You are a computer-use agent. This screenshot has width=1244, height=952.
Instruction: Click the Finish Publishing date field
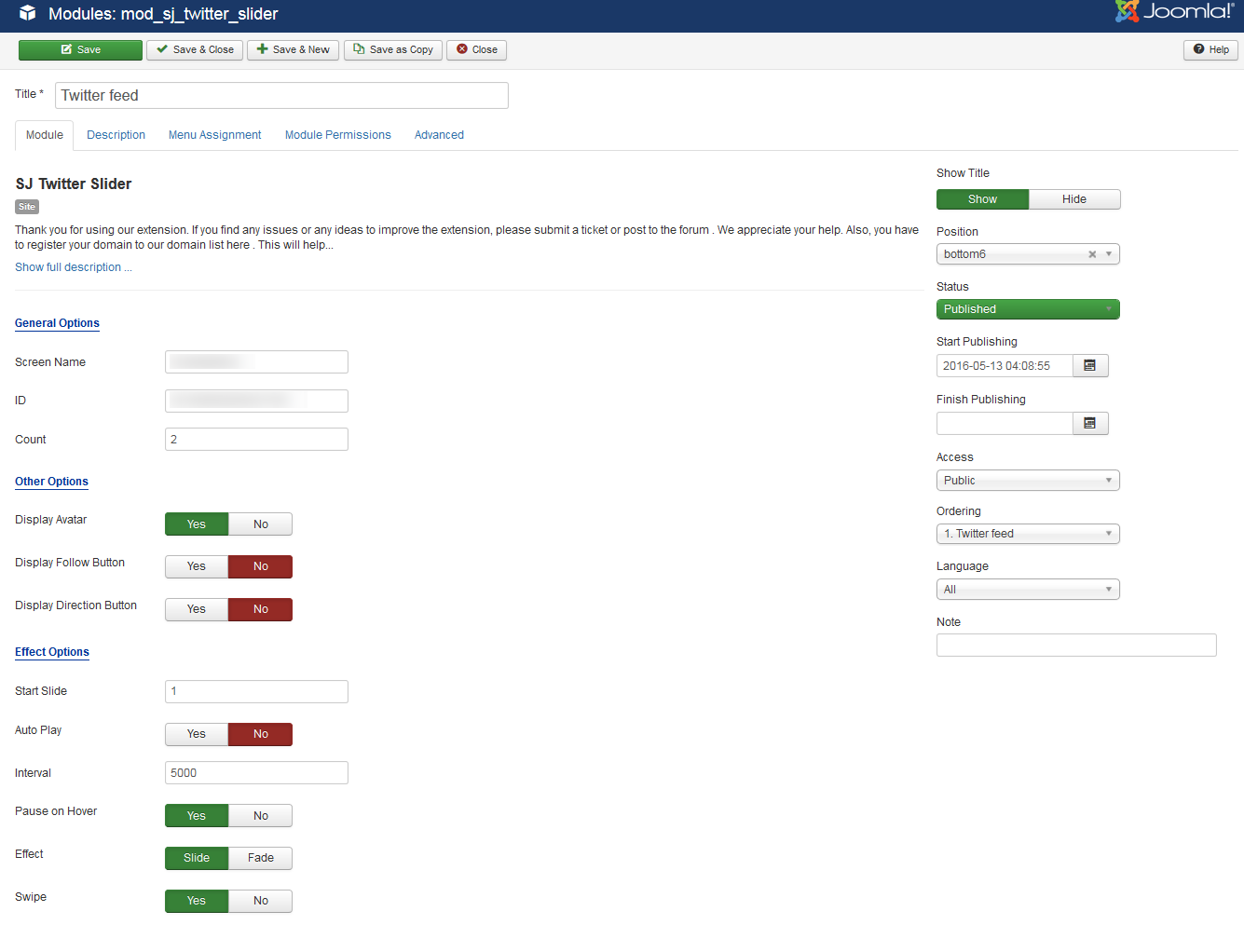pyautogui.click(x=1005, y=424)
